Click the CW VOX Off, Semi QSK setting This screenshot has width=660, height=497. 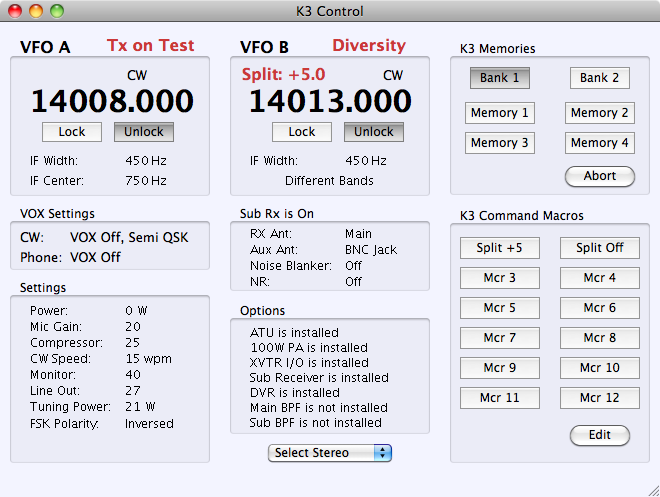point(129,238)
